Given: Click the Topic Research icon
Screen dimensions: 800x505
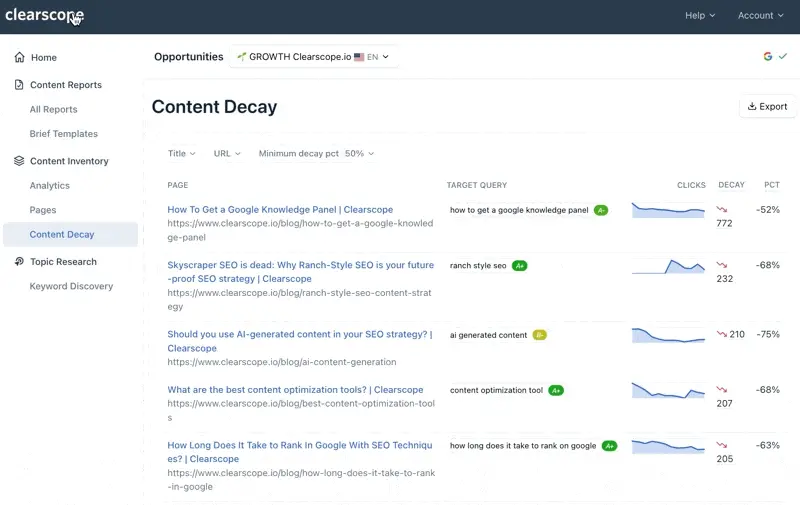Looking at the screenshot, I should tap(19, 261).
